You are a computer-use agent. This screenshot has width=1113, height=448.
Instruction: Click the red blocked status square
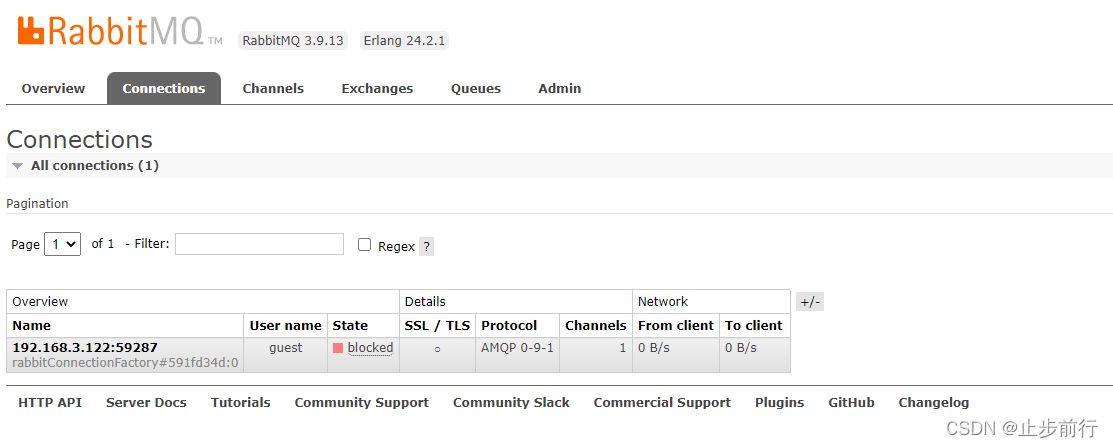[x=338, y=348]
